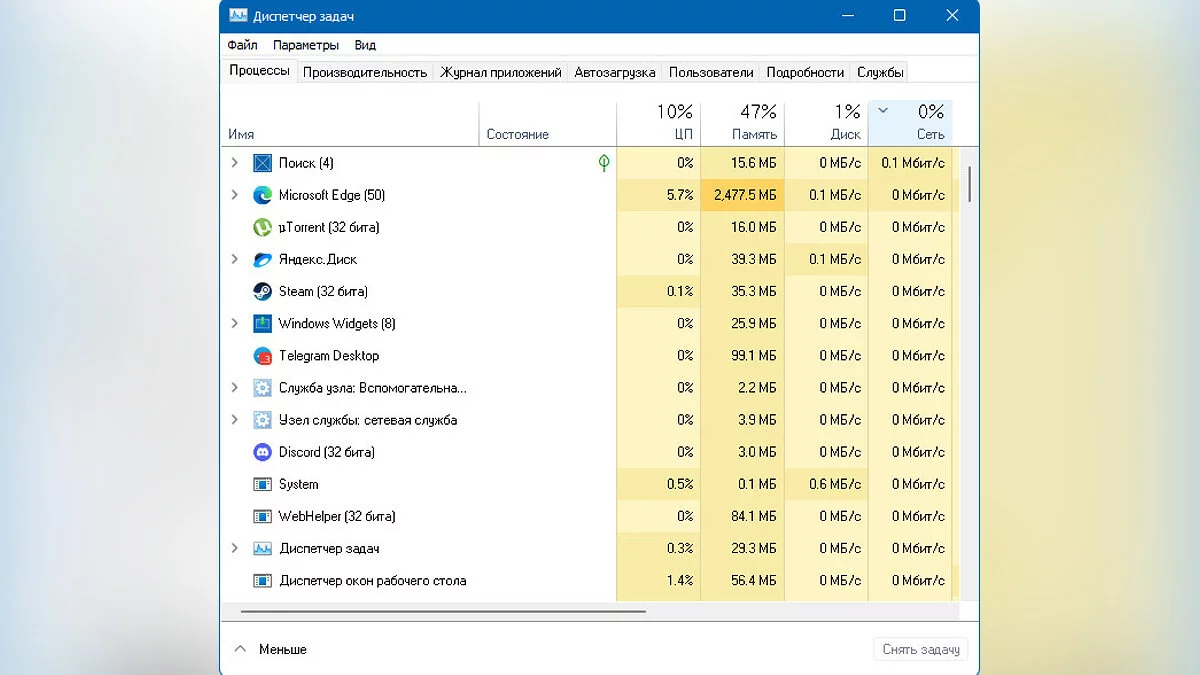
Task: Select the Яндекс.Диск icon
Action: pyautogui.click(x=262, y=259)
